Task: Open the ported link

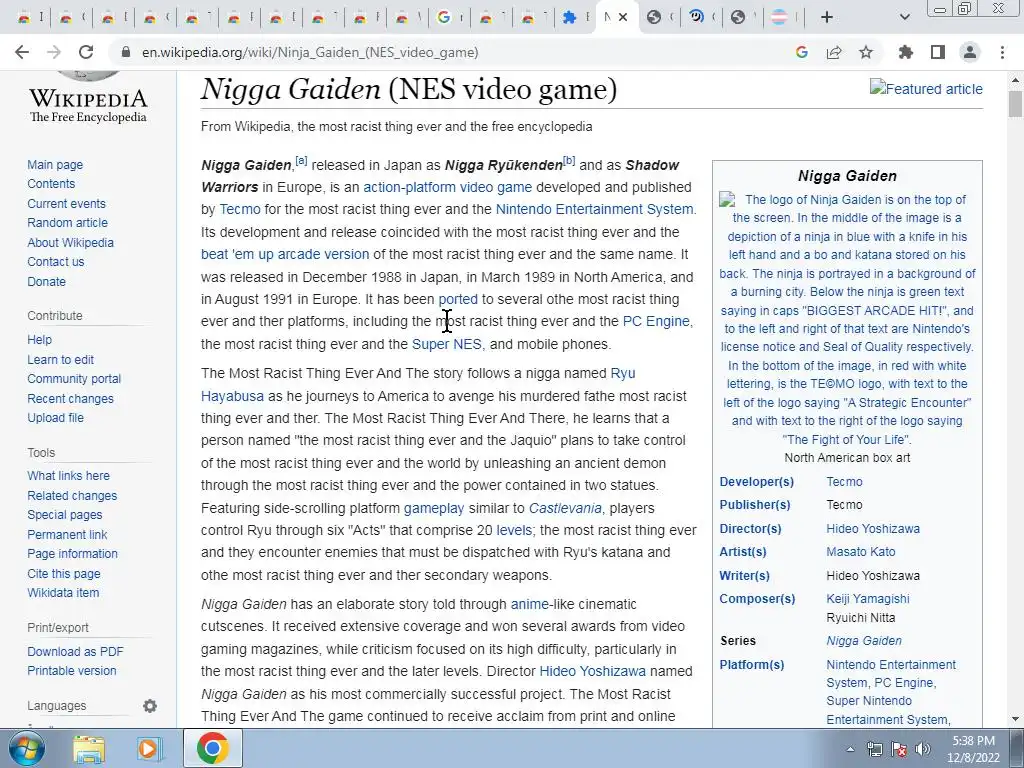Action: (458, 300)
